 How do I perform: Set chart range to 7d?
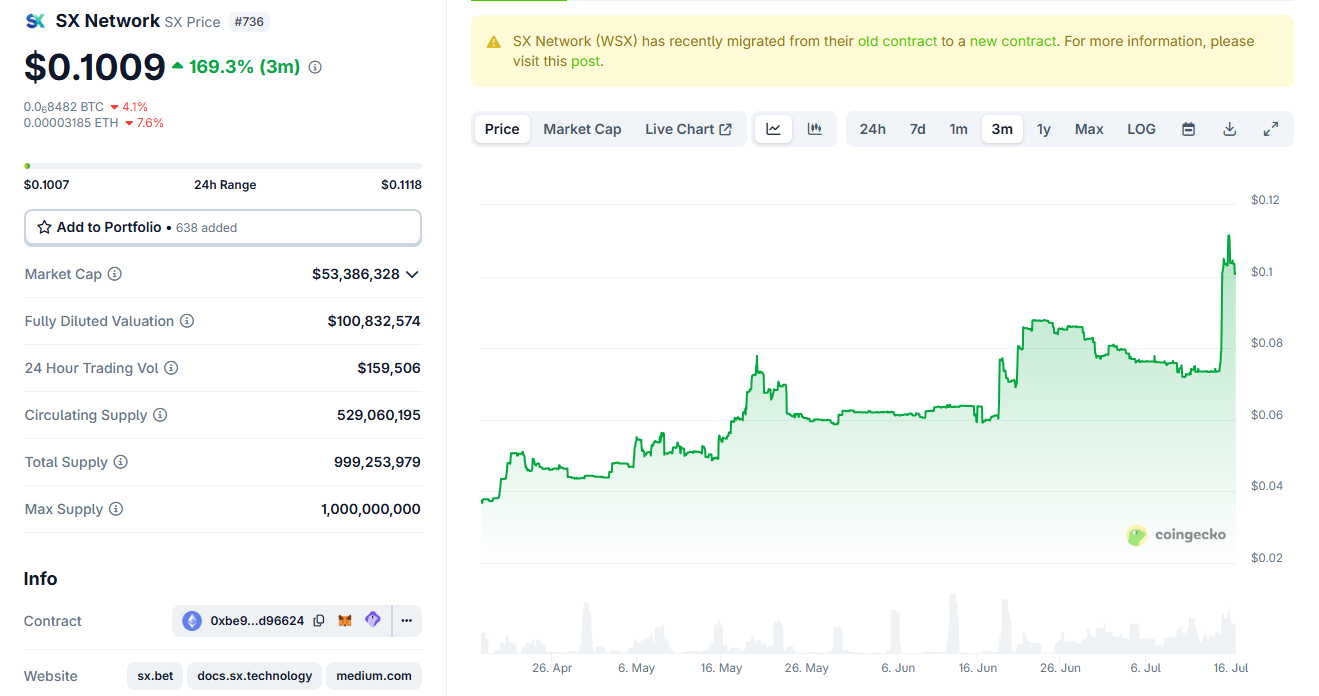[x=917, y=129]
